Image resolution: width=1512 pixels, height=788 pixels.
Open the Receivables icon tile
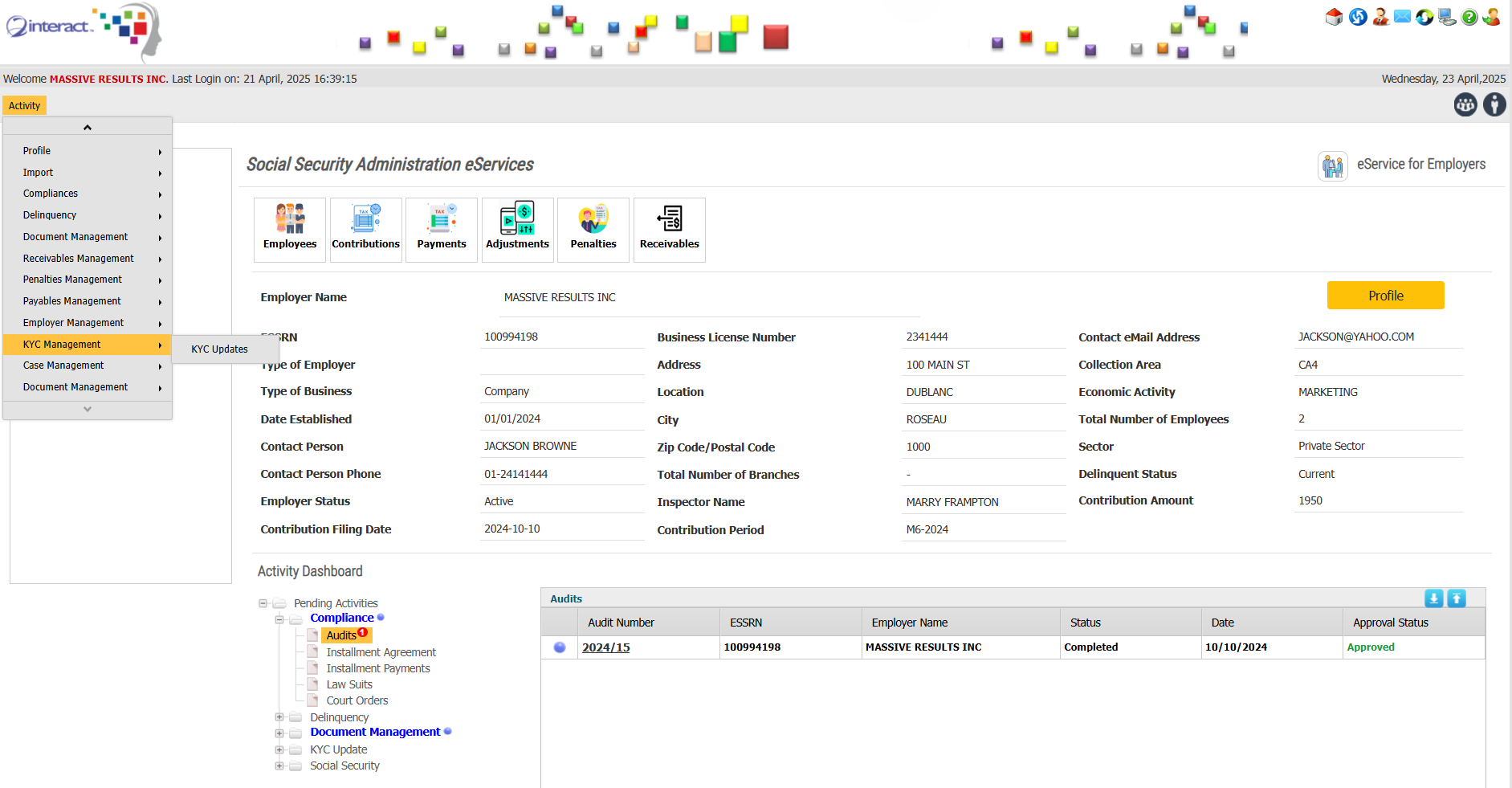(x=669, y=230)
